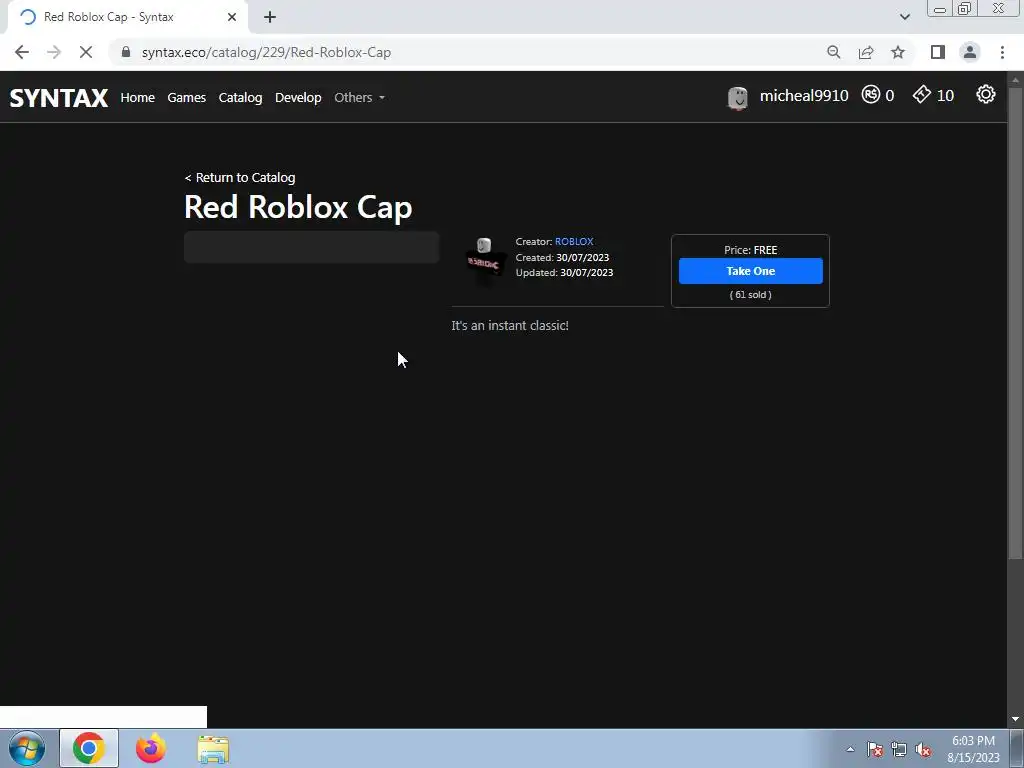
Task: Click the site lock icon
Action: 126,52
